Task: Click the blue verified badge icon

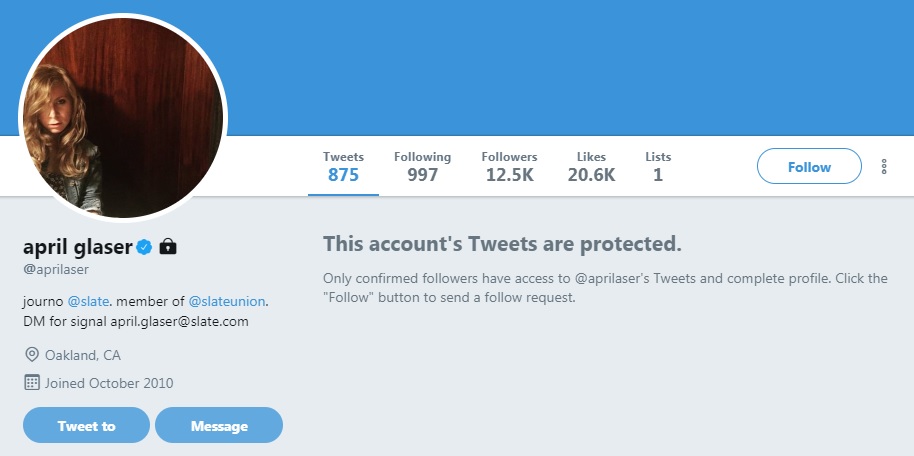Action: click(144, 247)
